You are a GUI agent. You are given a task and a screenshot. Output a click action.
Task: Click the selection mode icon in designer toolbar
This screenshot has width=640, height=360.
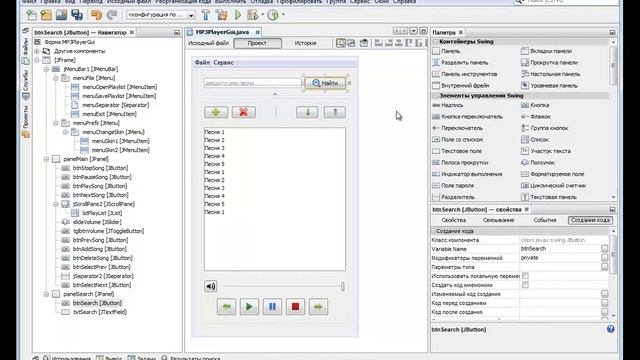tap(340, 43)
